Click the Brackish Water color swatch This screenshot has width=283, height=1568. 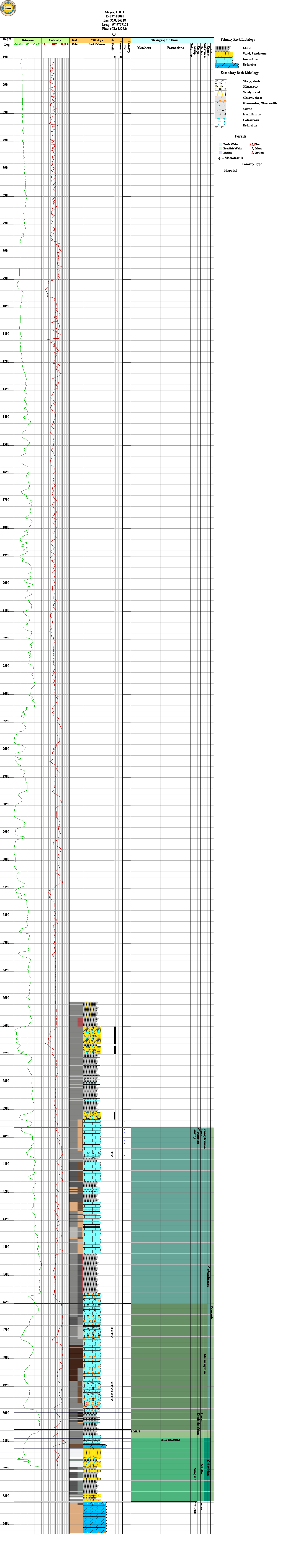[220, 149]
